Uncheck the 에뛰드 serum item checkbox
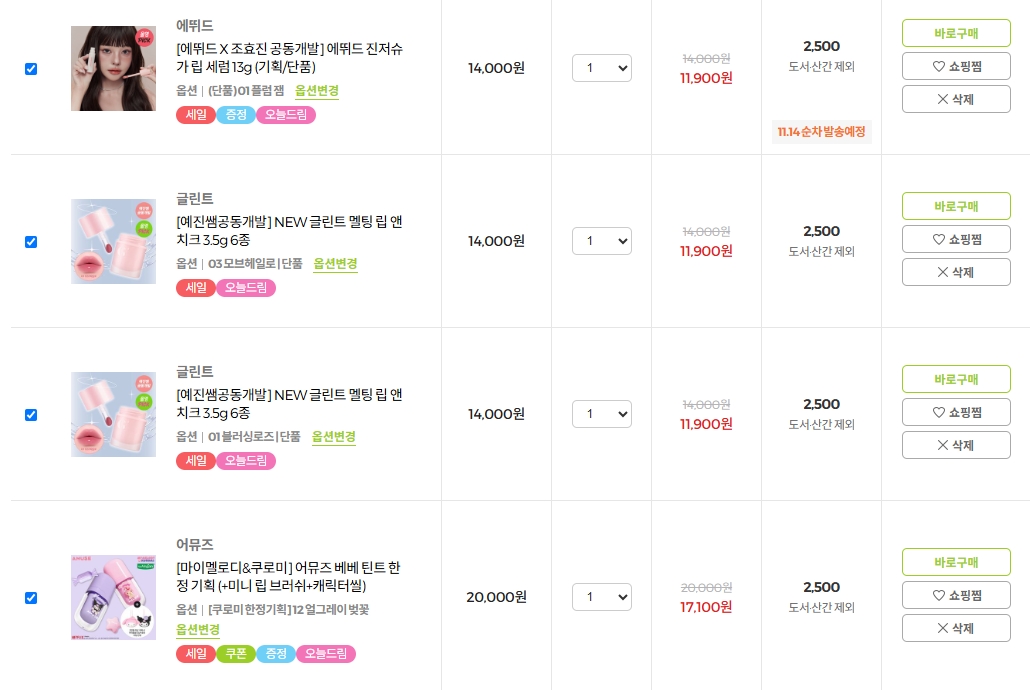 pos(31,69)
